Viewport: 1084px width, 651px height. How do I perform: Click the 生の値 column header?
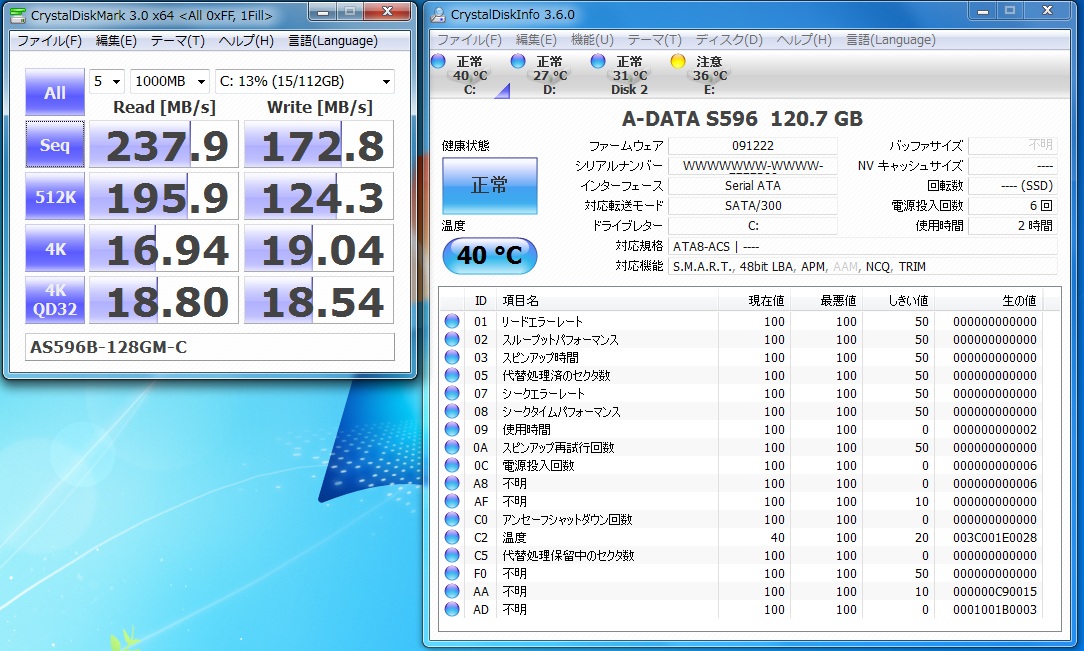[x=989, y=301]
